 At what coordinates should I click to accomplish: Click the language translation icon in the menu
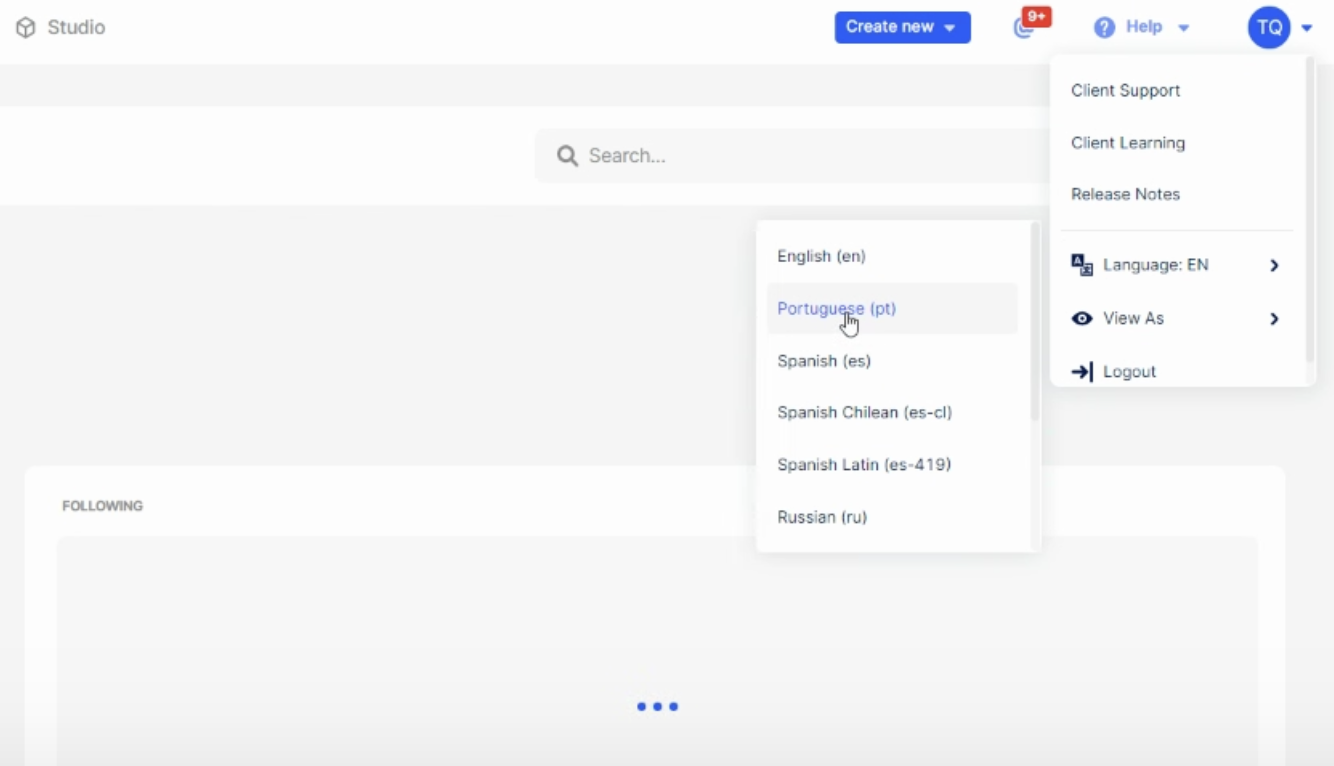[1080, 264]
